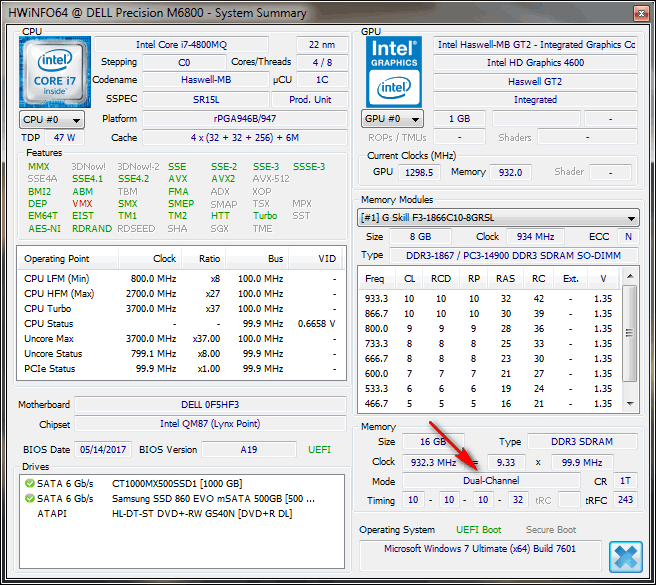Click the UEFI Boot label
Image resolution: width=656 pixels, height=585 pixels.
tap(479, 530)
